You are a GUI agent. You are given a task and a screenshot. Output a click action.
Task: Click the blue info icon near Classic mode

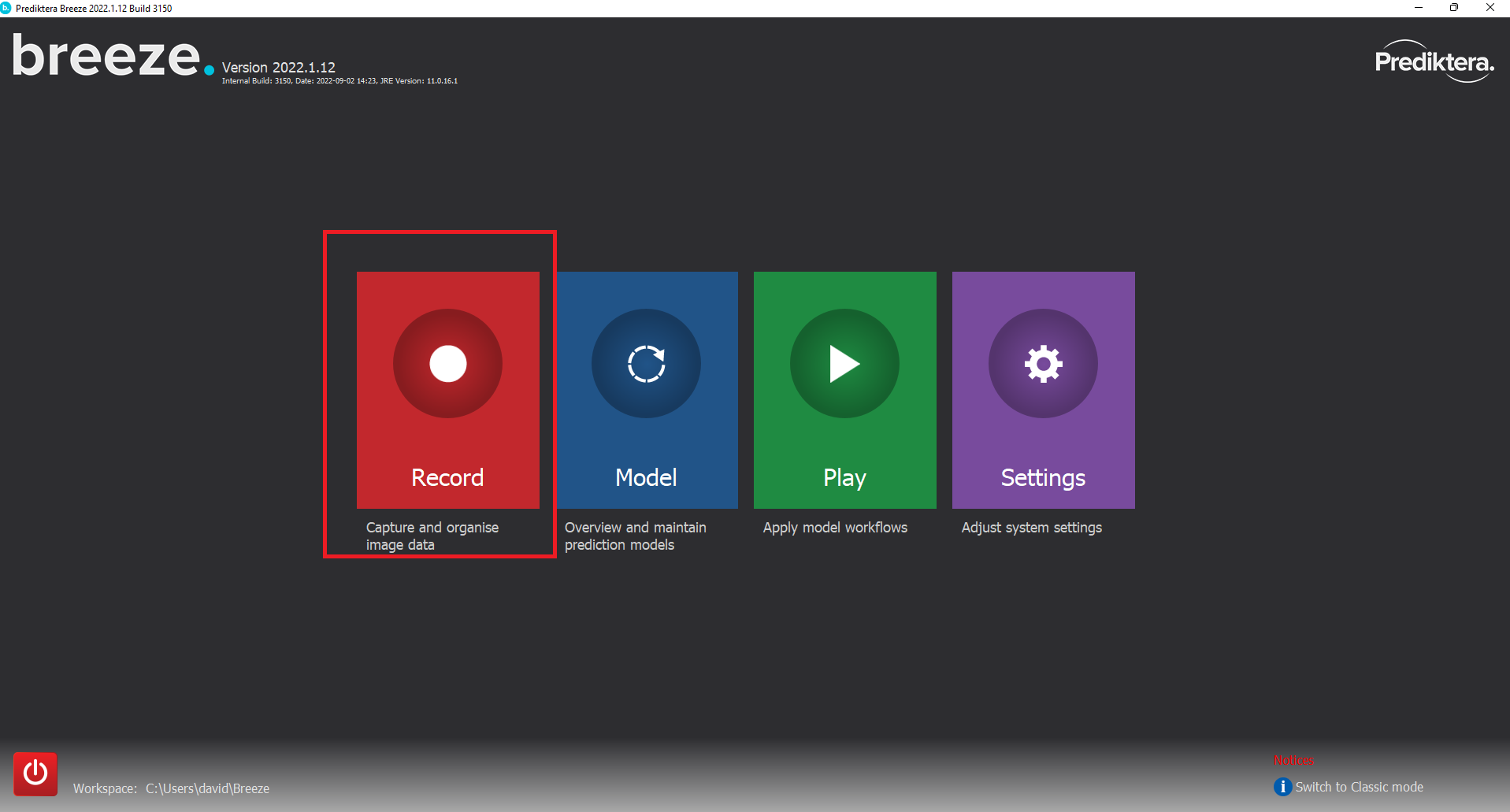coord(1282,787)
